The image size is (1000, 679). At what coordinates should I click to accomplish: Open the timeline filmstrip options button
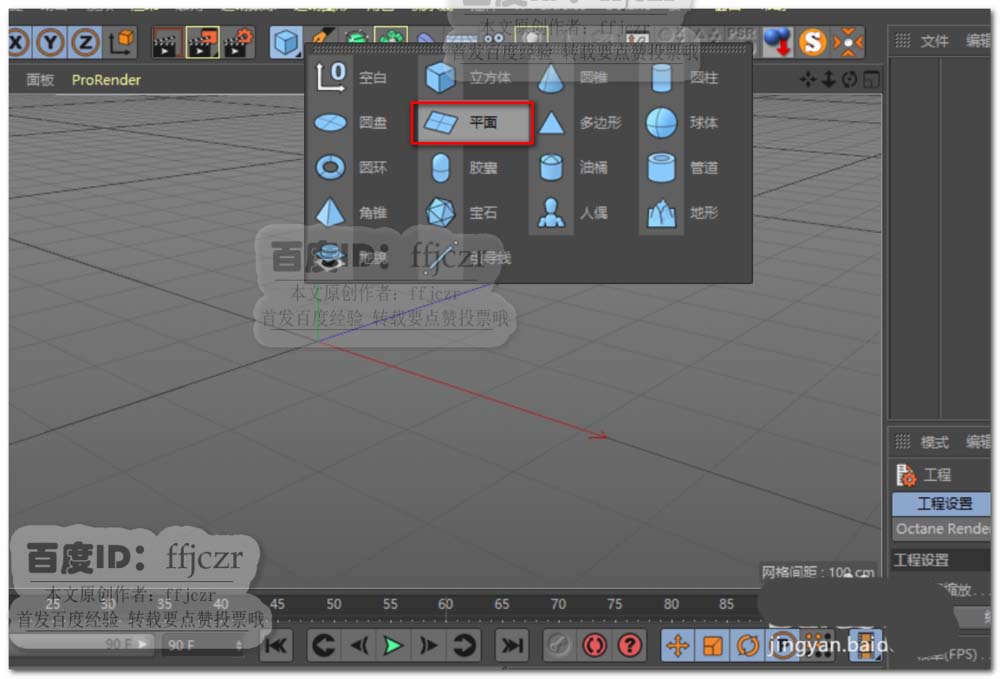coord(866,645)
